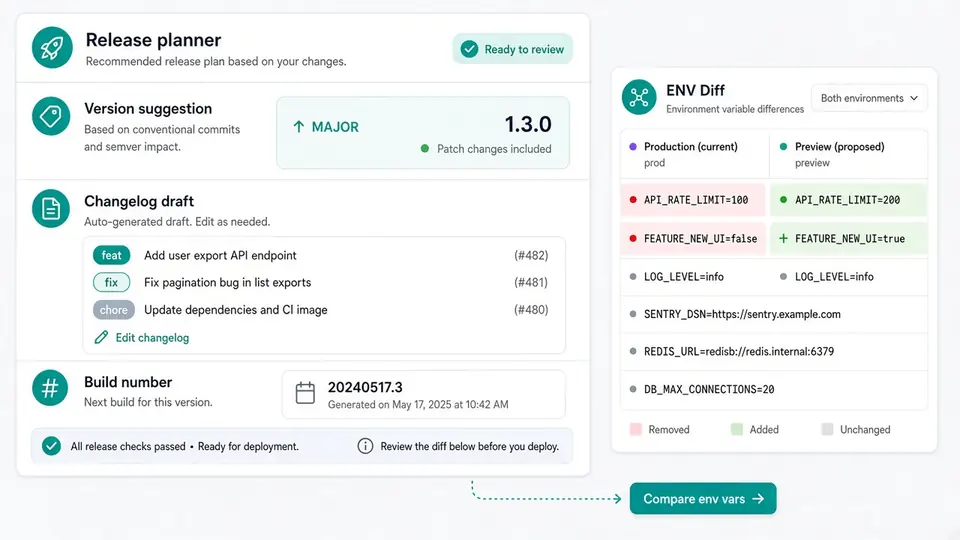
Task: Click the FEATURE_NEW_UI=true entry text
Action: (850, 239)
